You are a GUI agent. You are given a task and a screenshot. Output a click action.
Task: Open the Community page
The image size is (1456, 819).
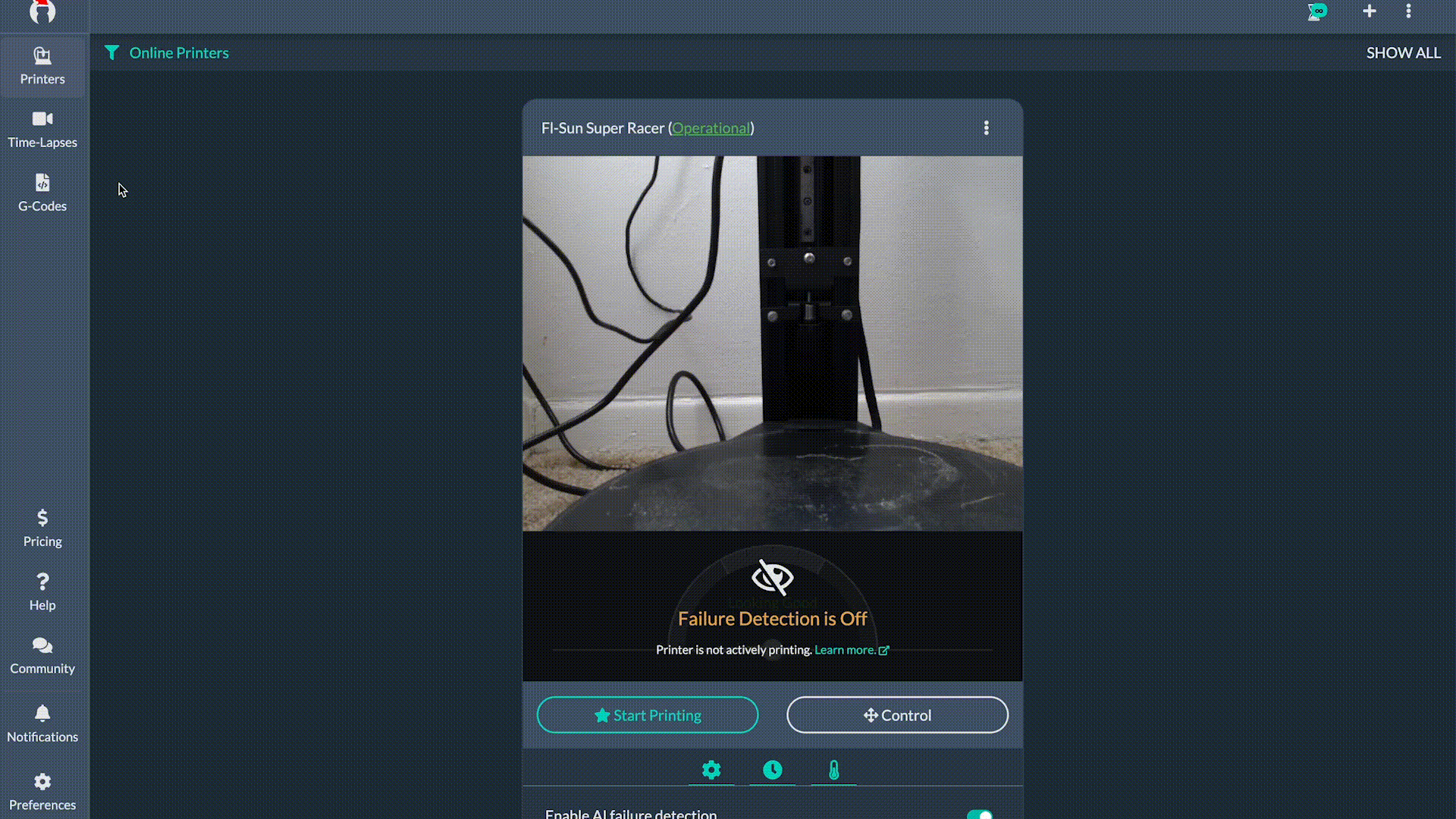click(x=42, y=657)
